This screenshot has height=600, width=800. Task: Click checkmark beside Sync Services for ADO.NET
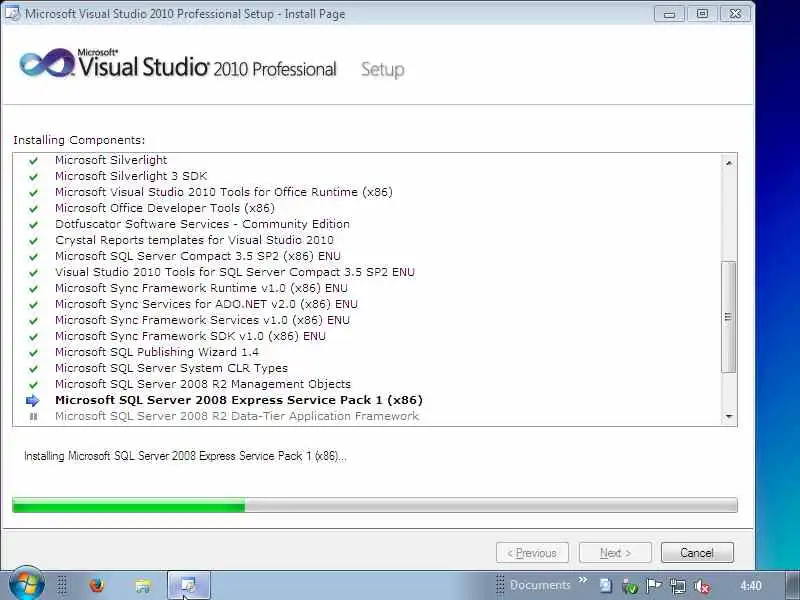(34, 305)
